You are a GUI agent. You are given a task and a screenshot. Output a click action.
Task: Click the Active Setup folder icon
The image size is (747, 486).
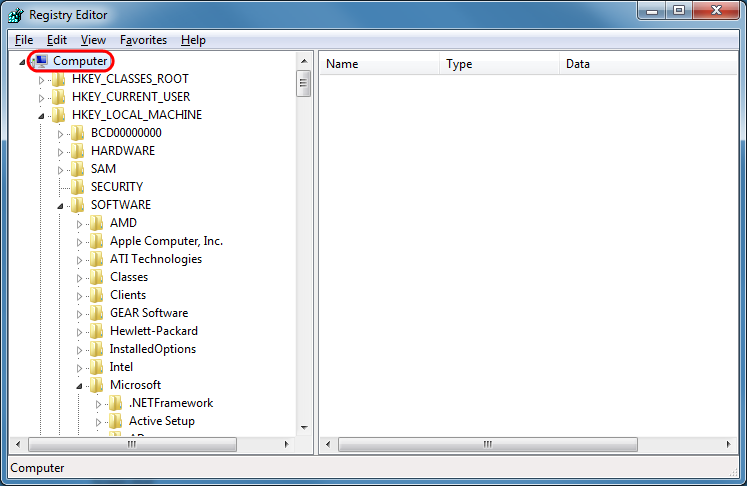coord(116,421)
